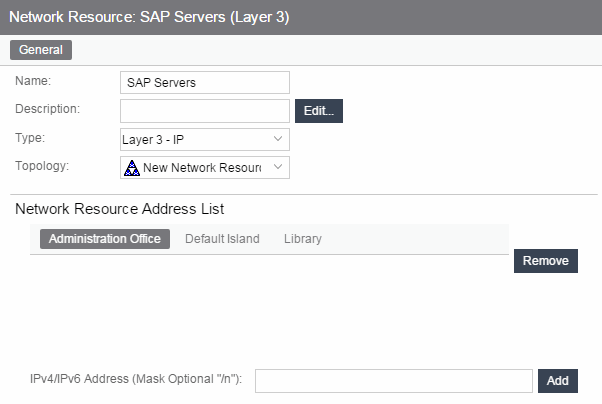Click the Type: label

pos(30,137)
